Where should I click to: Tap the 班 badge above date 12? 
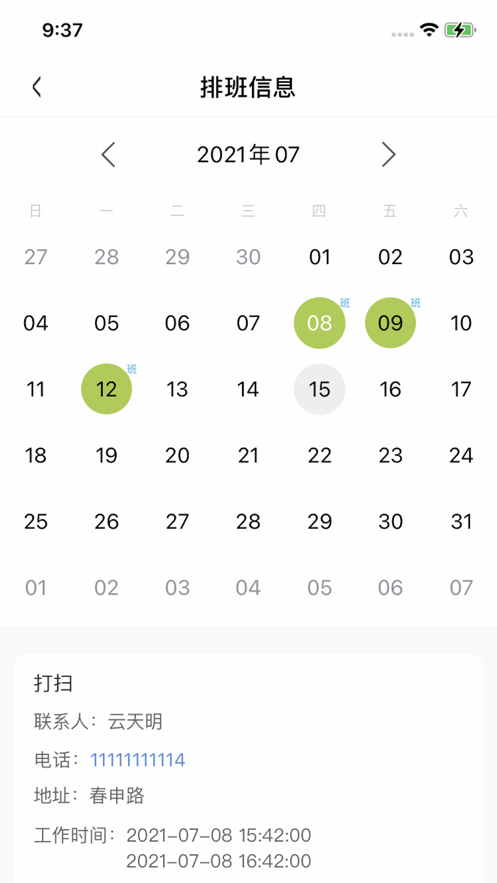[x=132, y=369]
